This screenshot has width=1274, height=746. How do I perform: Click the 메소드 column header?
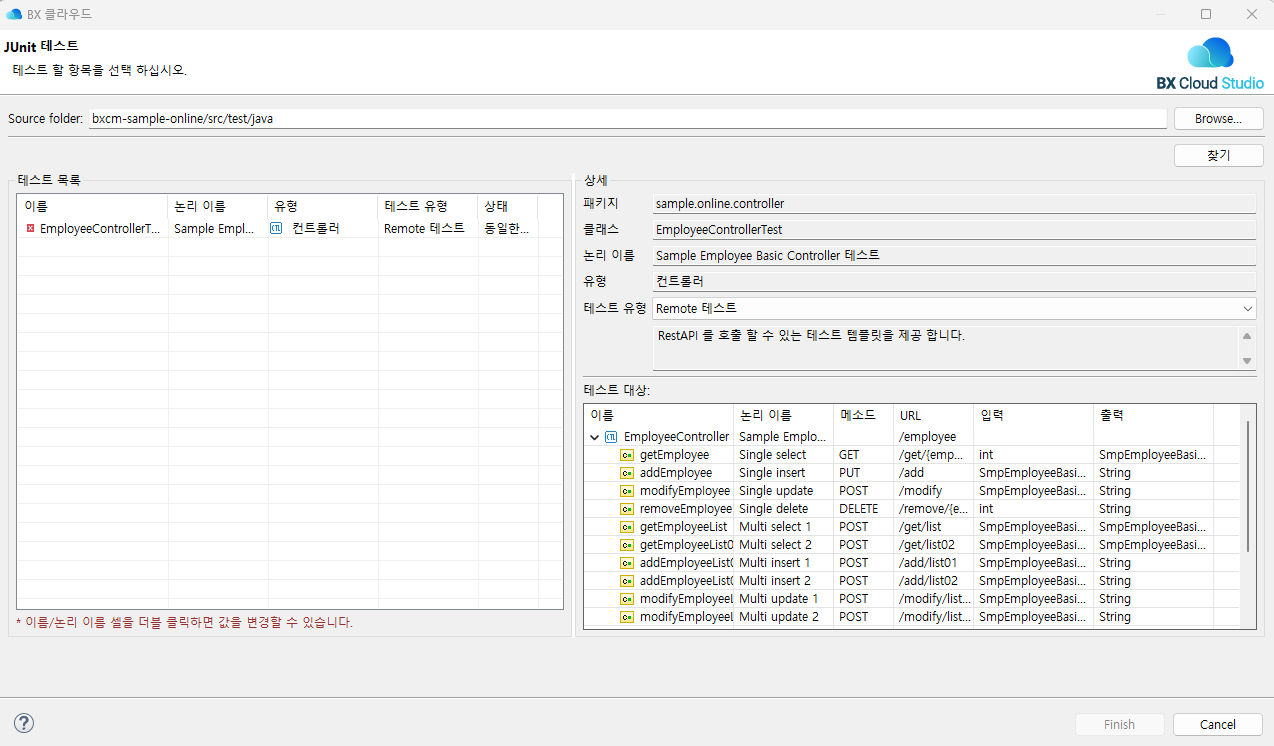click(862, 415)
